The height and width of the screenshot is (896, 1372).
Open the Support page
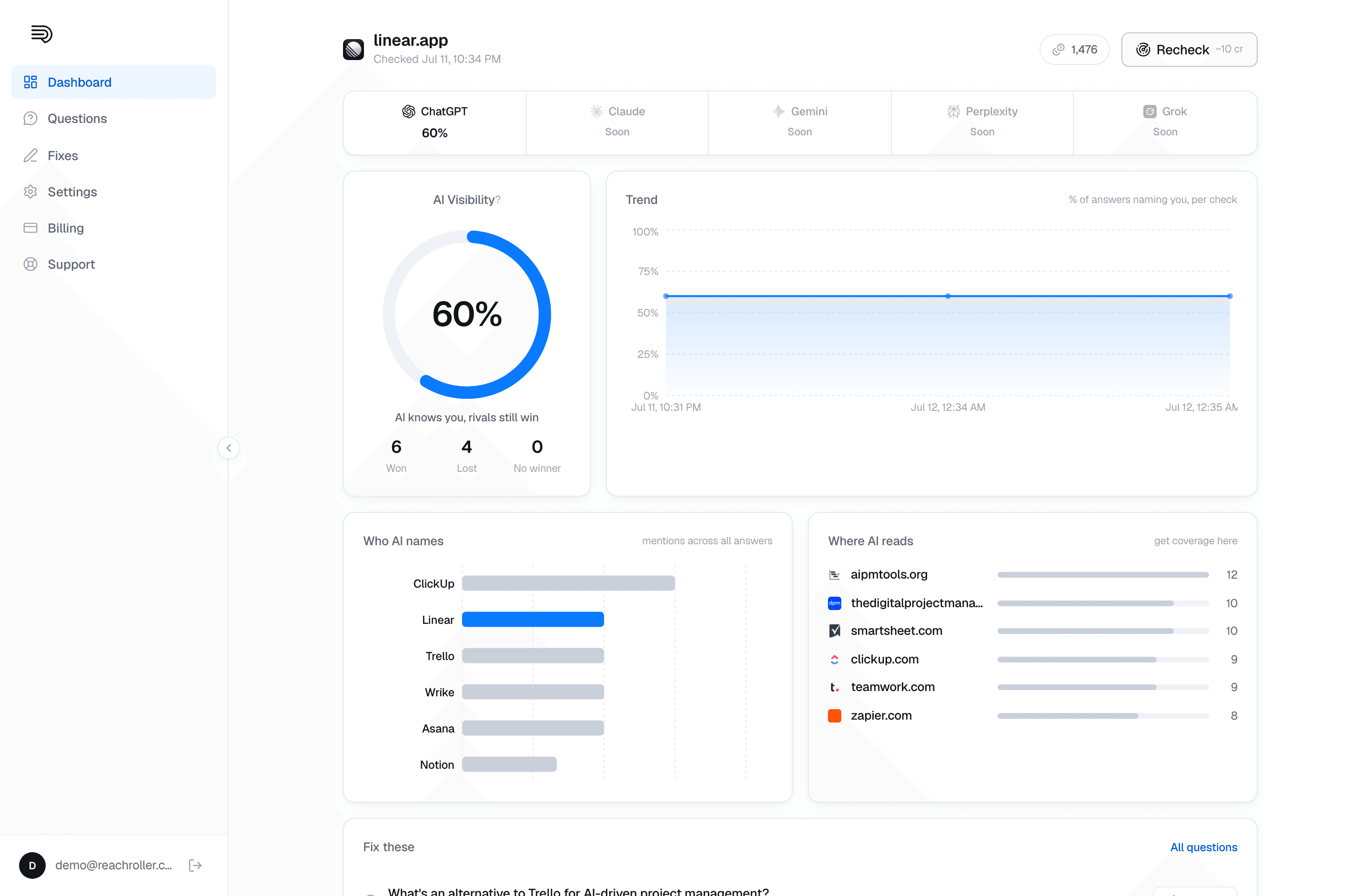click(113, 264)
